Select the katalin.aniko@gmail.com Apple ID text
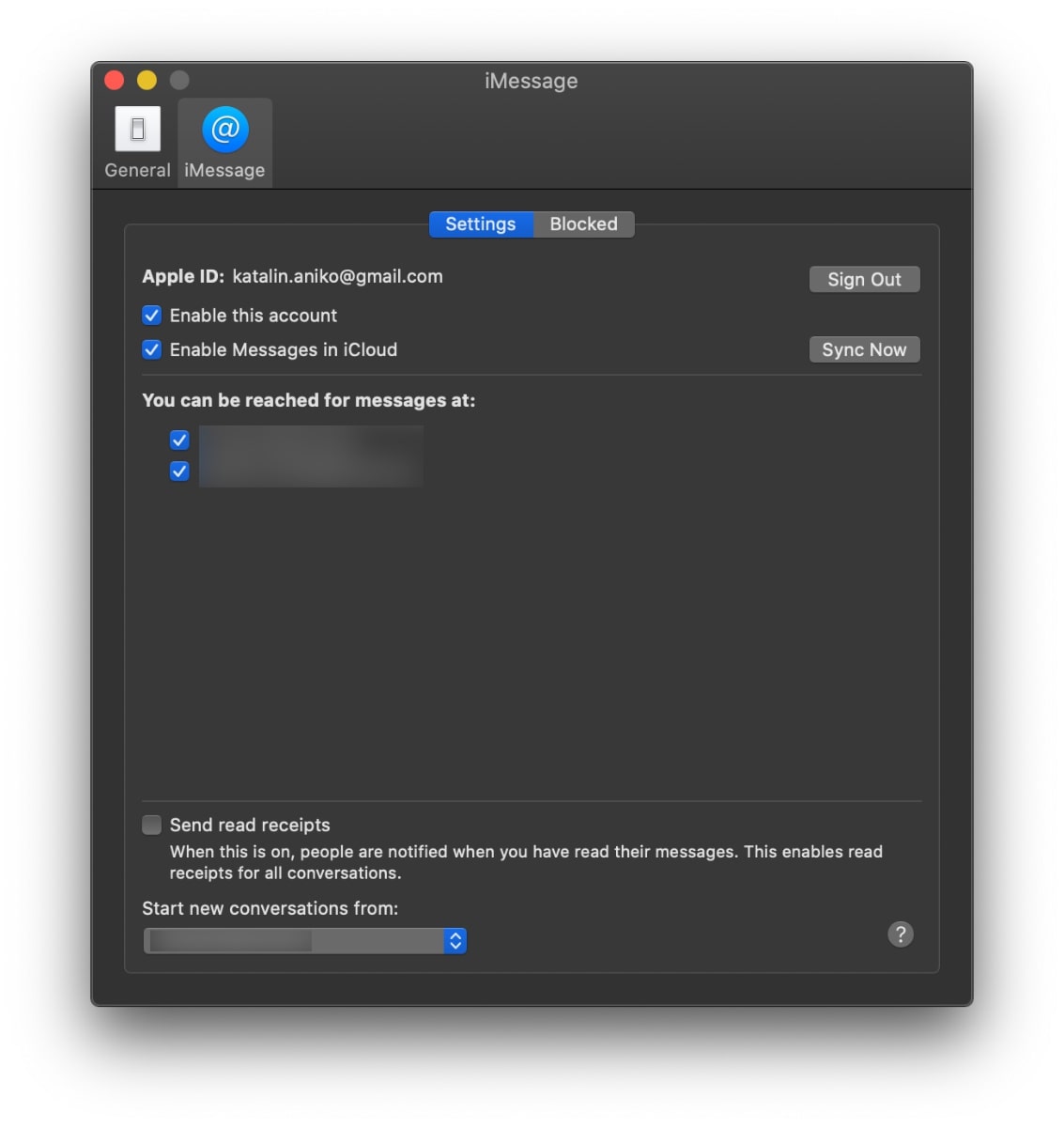 [338, 276]
